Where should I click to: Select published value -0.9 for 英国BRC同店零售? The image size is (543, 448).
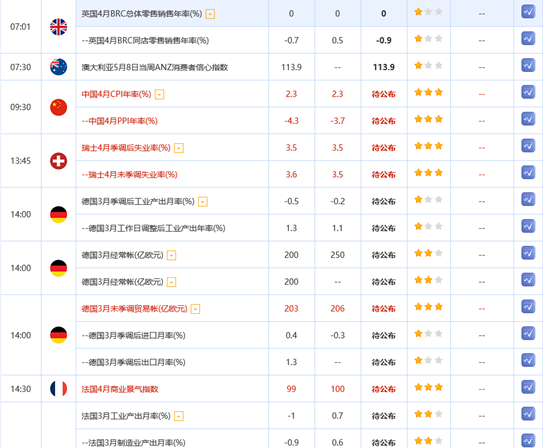coord(384,41)
